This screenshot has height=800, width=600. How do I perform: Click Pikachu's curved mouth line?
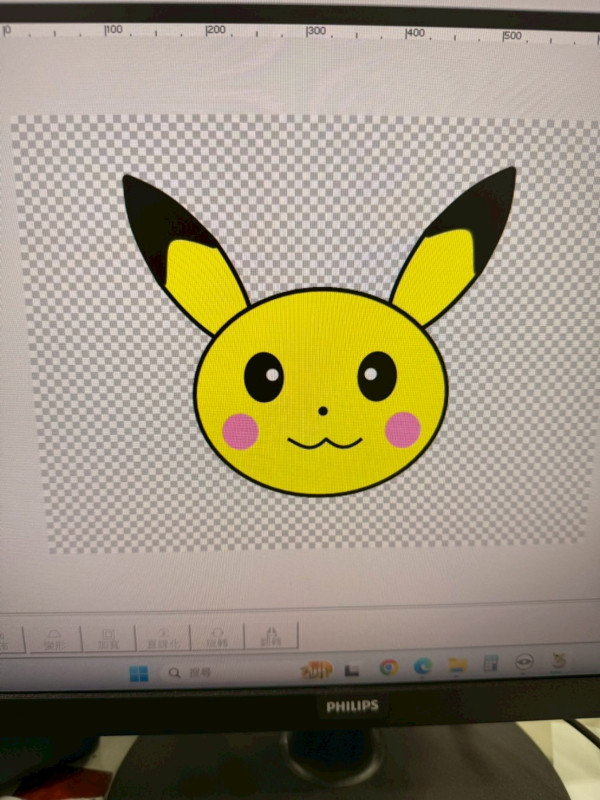pyautogui.click(x=325, y=443)
